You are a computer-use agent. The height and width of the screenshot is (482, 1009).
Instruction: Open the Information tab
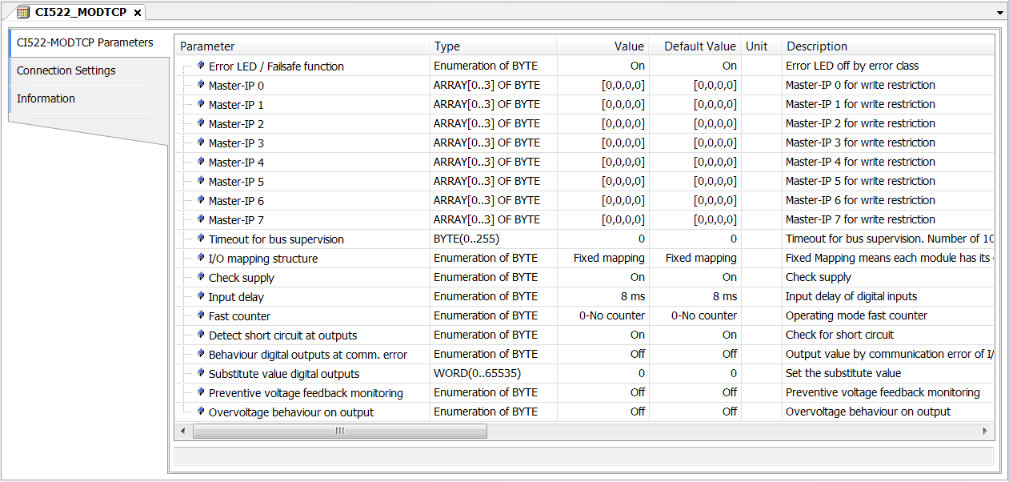(x=46, y=99)
